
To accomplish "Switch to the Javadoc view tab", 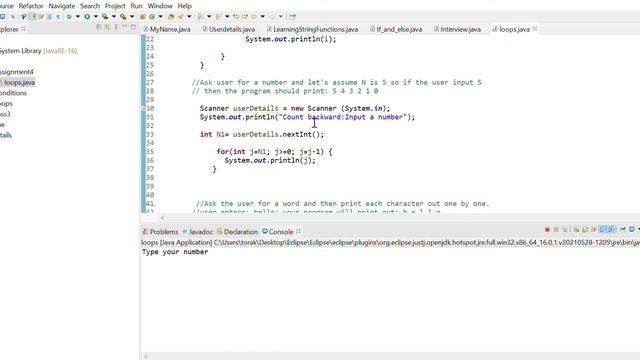I will [198, 231].
